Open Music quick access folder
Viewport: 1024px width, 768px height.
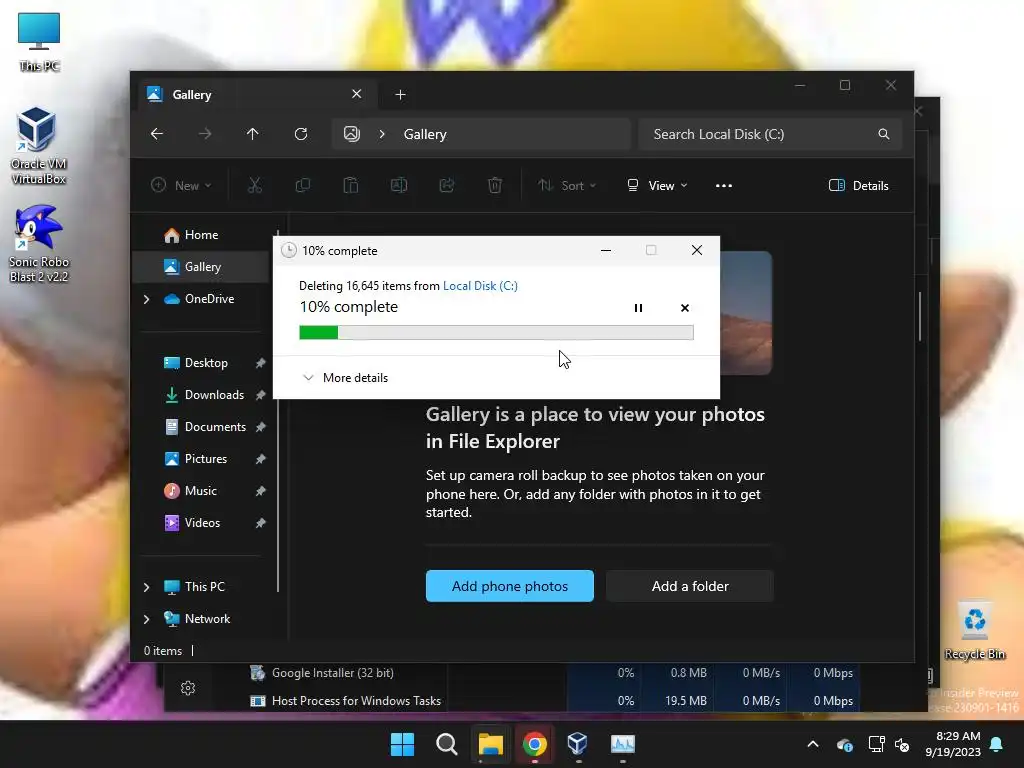[200, 491]
